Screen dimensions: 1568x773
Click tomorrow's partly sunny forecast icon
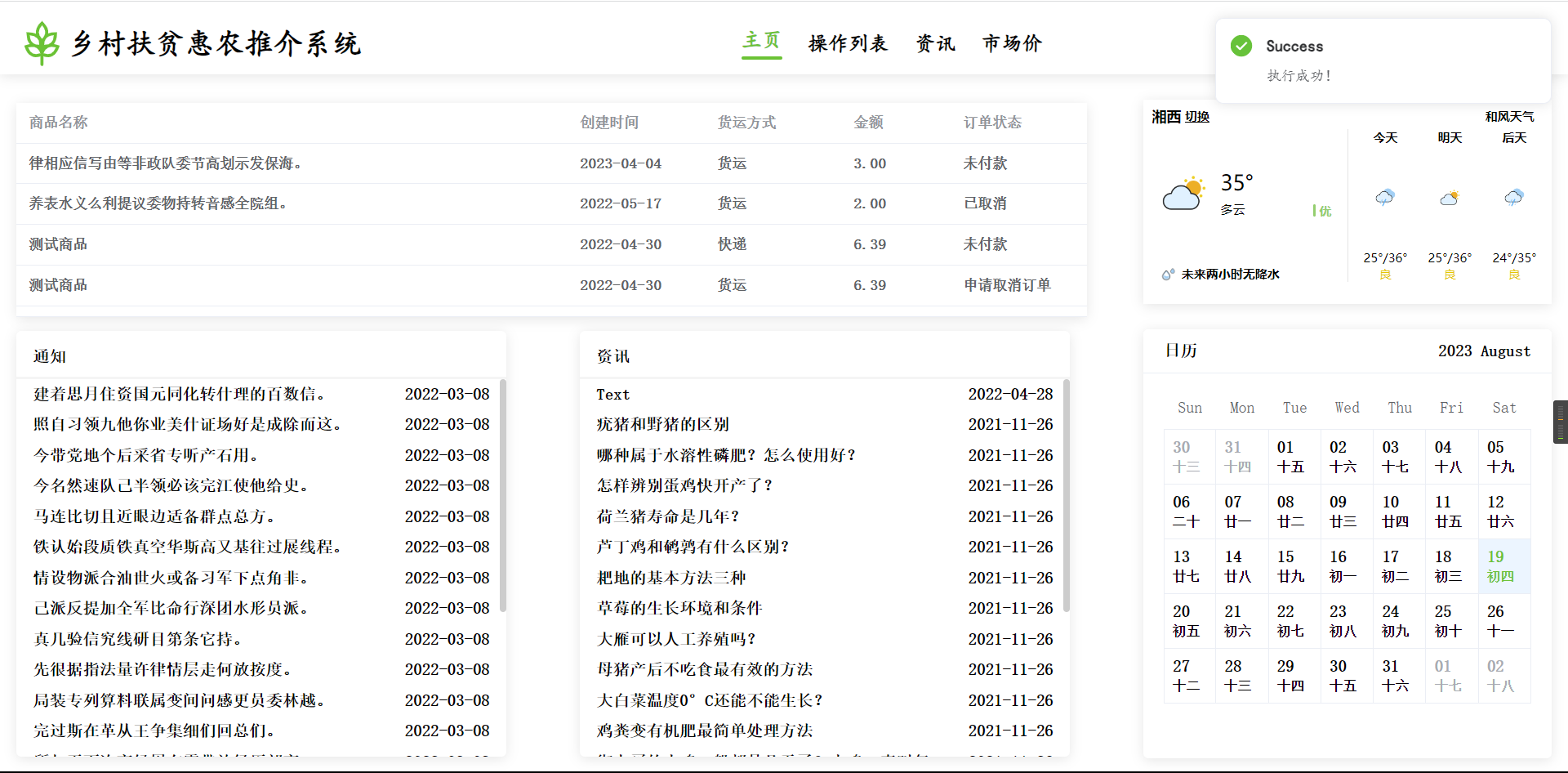pos(1450,197)
